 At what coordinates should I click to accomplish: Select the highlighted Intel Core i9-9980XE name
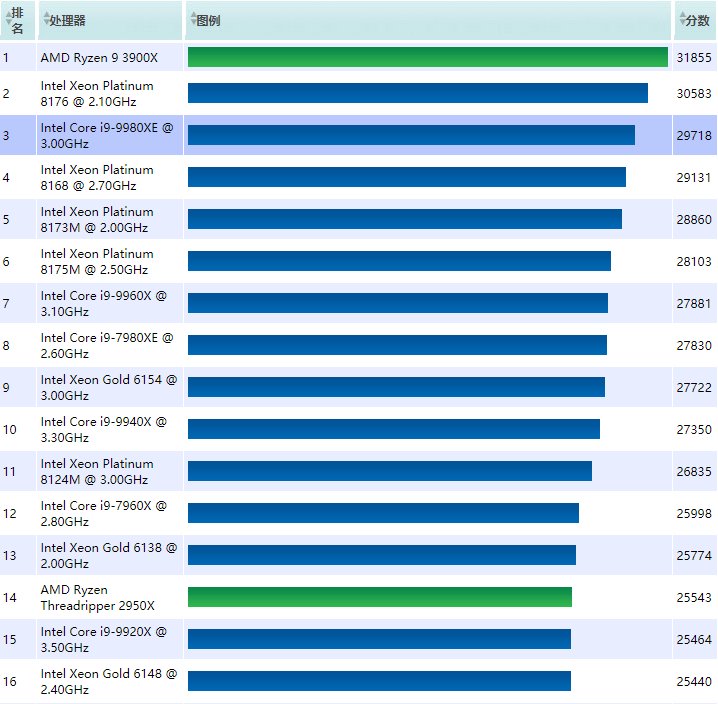[106, 136]
